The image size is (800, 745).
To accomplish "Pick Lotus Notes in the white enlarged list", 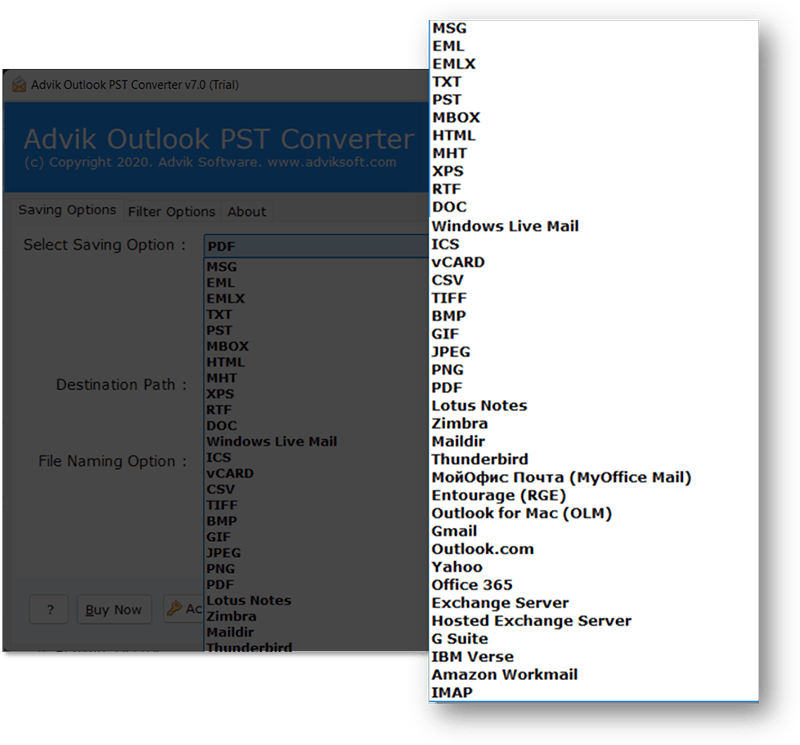I will (479, 406).
